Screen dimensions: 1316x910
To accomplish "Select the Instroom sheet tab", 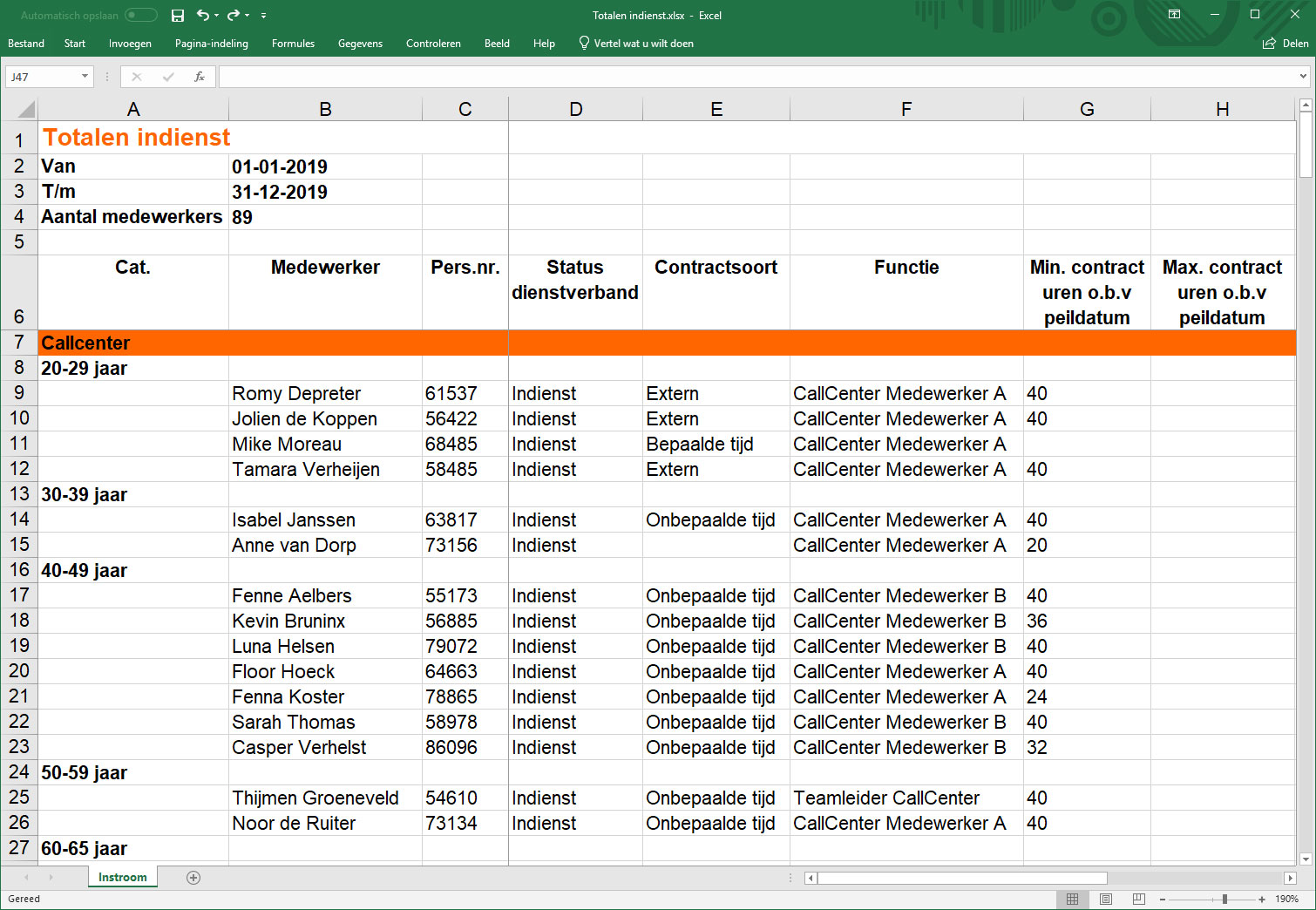I will point(123,877).
